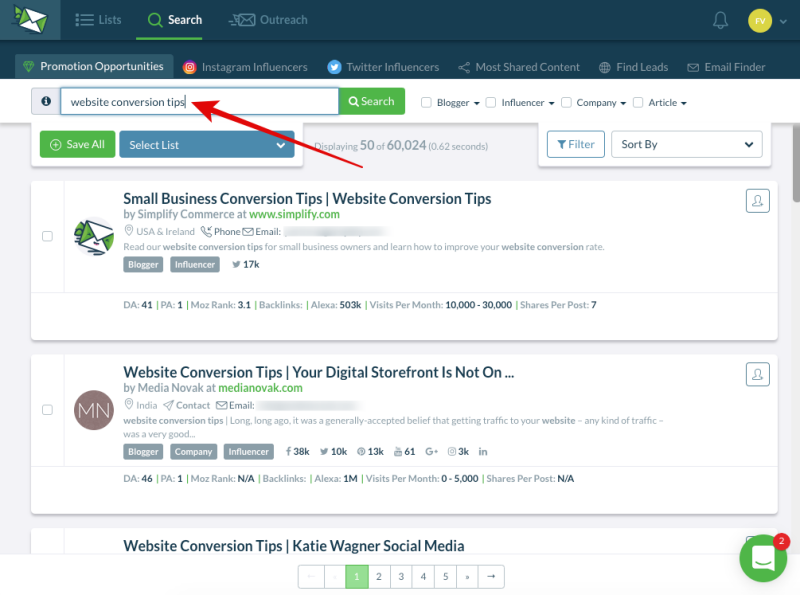This screenshot has width=800, height=595.
Task: Click the envelope logo in the top-left corner
Action: 30,19
